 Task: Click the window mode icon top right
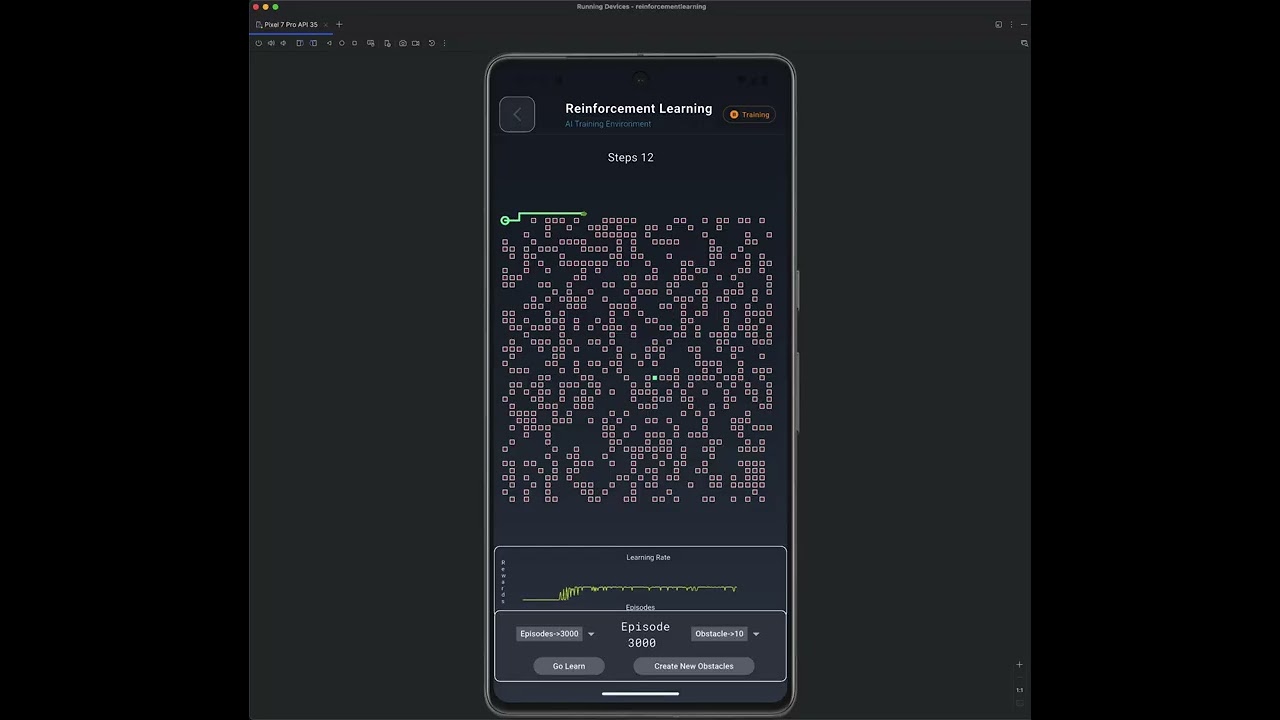point(998,24)
